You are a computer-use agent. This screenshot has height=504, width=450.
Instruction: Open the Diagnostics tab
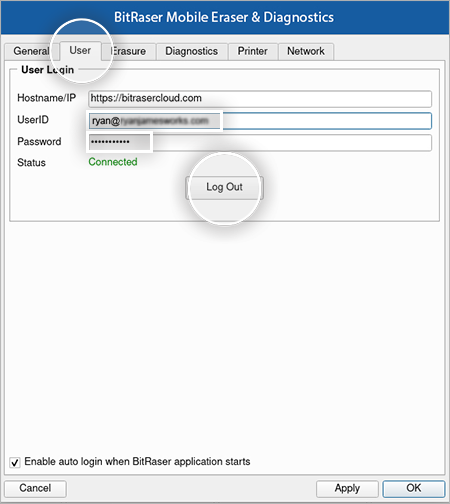(192, 51)
